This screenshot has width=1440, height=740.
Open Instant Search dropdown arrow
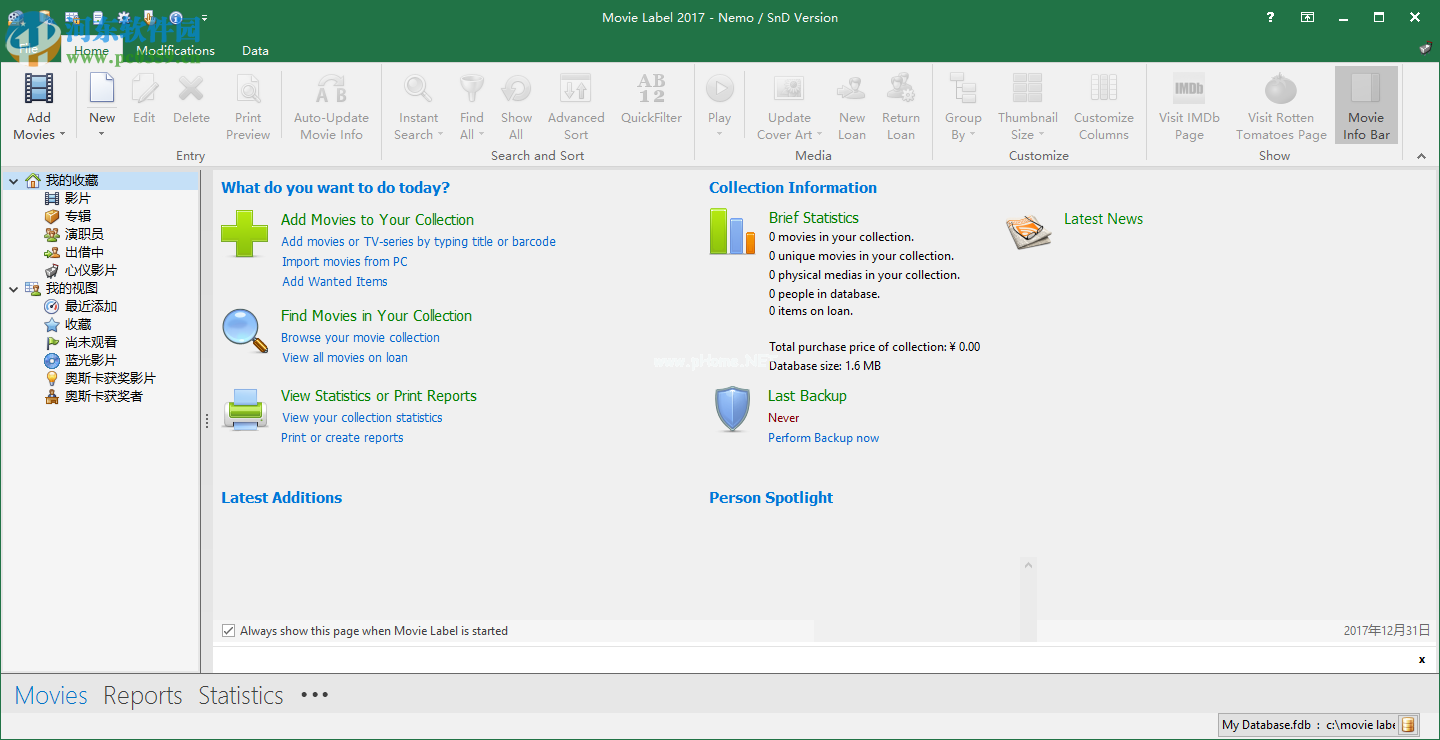(x=441, y=135)
